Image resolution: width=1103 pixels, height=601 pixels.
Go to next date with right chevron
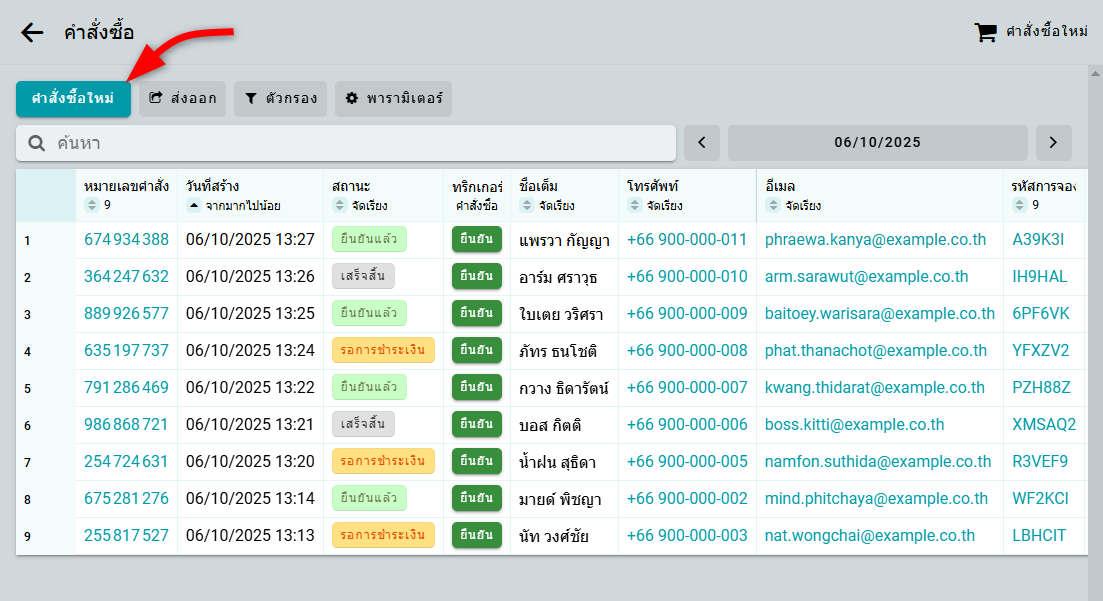point(1053,143)
